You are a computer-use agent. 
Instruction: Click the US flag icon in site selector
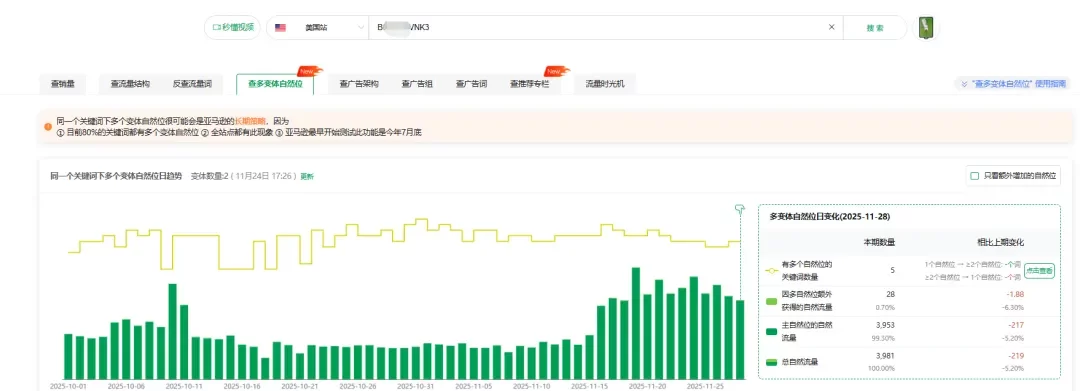click(x=280, y=28)
